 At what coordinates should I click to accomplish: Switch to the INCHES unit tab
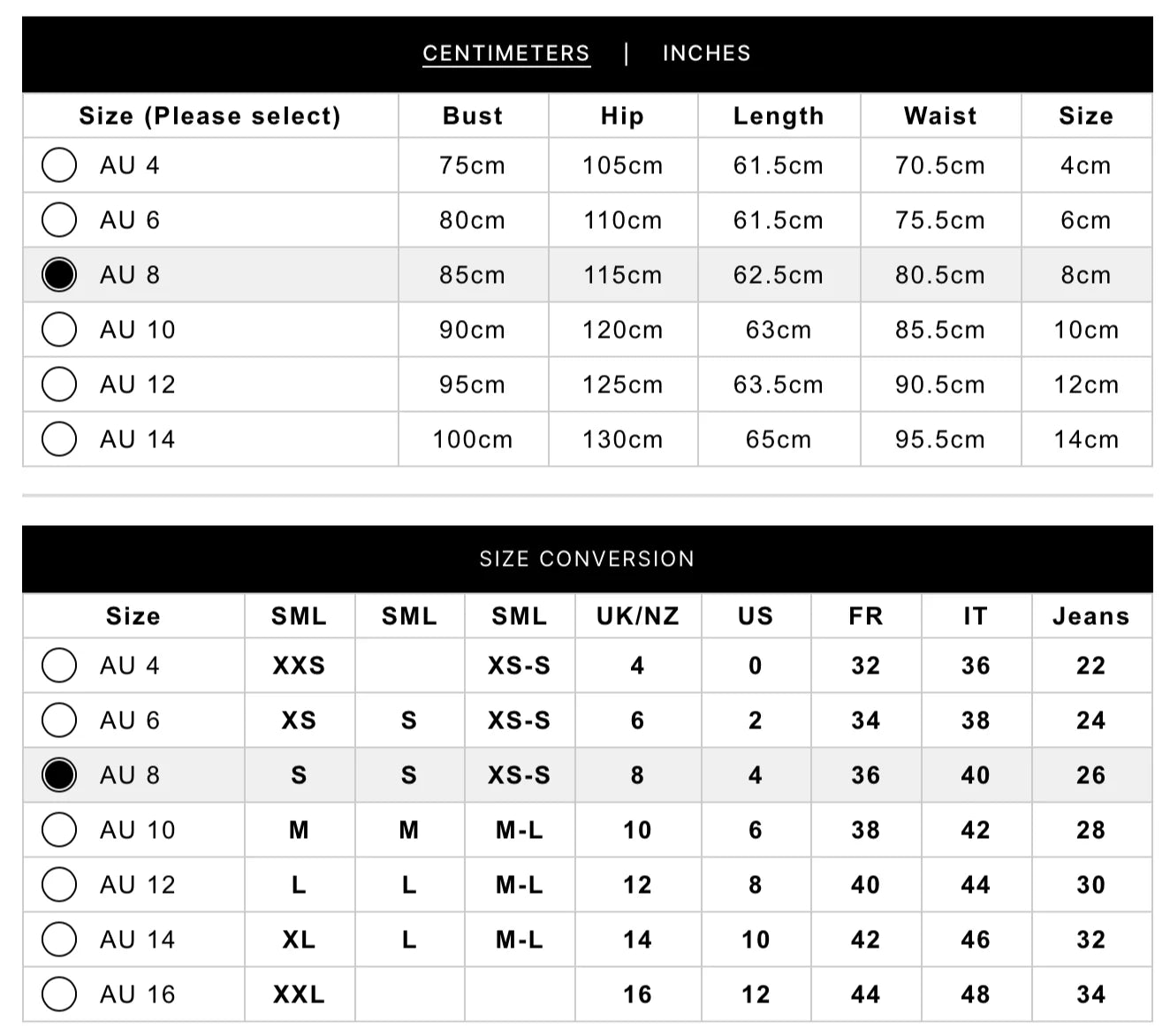[x=706, y=53]
